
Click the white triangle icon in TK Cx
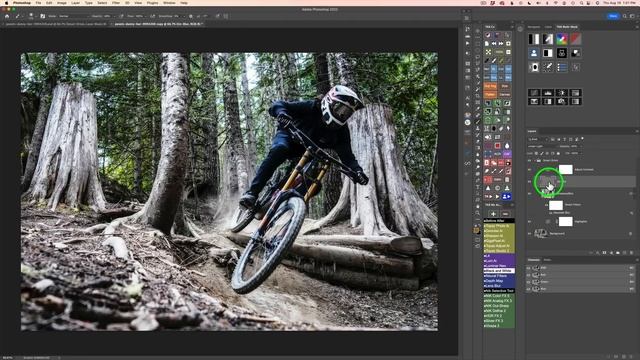[488, 188]
